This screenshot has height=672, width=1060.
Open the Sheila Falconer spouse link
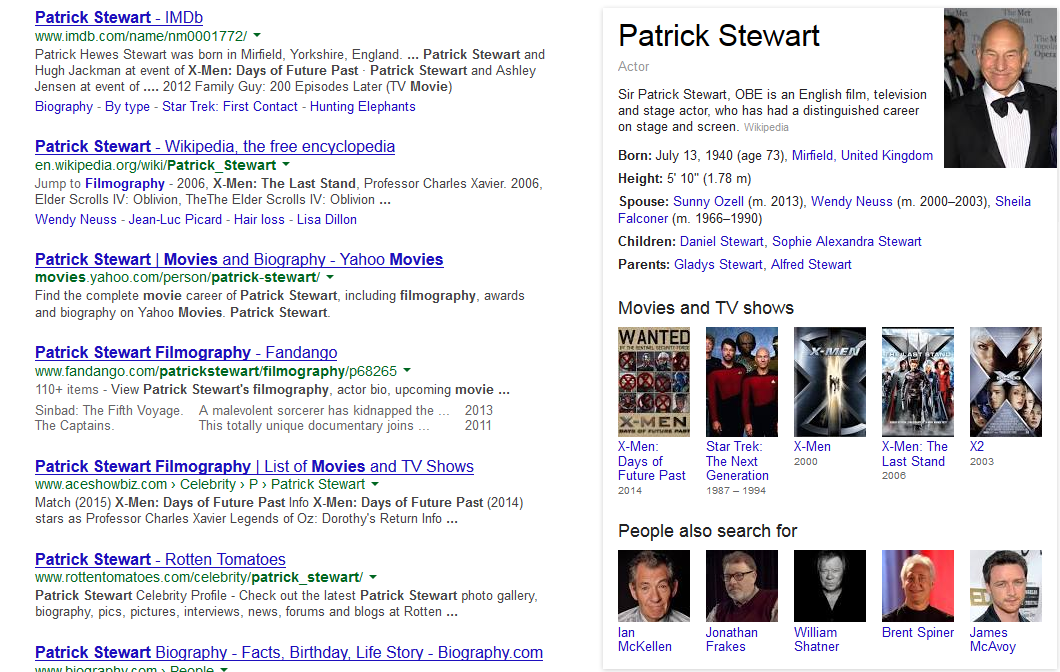(1013, 201)
